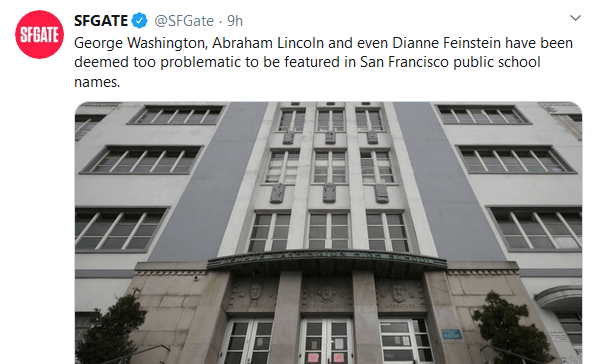Click the security camera on building facade
This screenshot has width=598, height=364.
[x=196, y=278]
